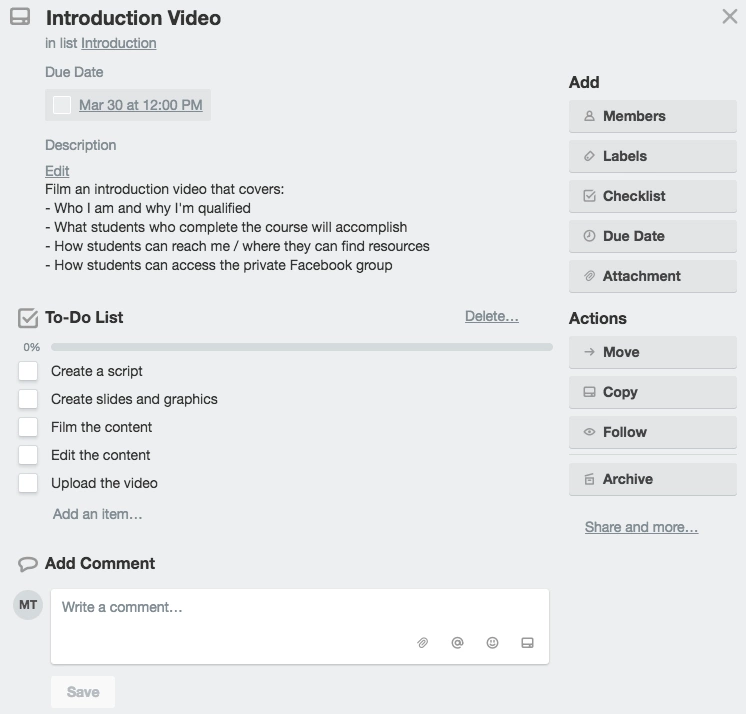Check the 'Create a script' item
The width and height of the screenshot is (746, 714).
(x=28, y=371)
